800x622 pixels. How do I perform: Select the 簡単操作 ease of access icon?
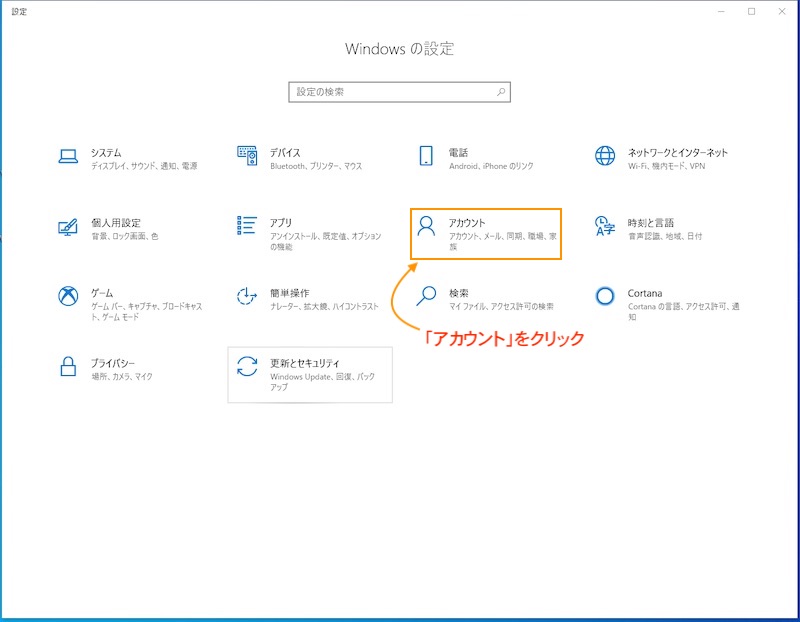[247, 296]
